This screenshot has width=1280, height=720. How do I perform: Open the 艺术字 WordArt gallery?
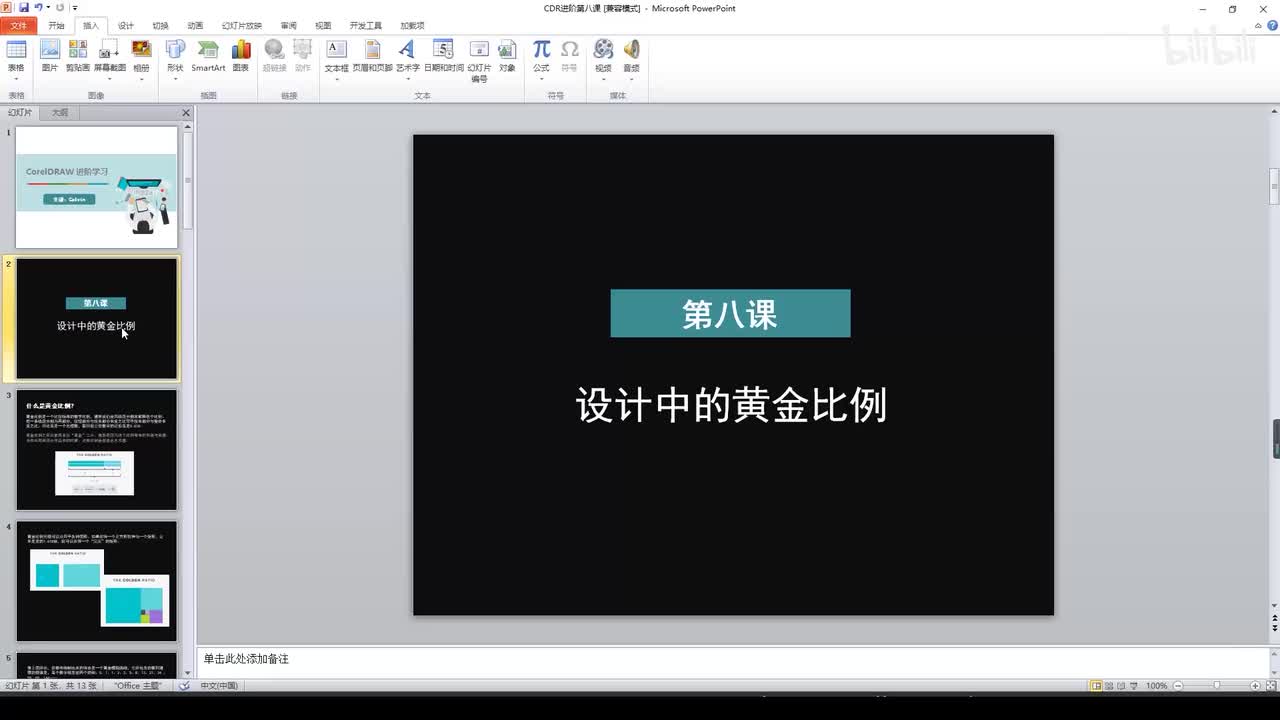(x=407, y=60)
